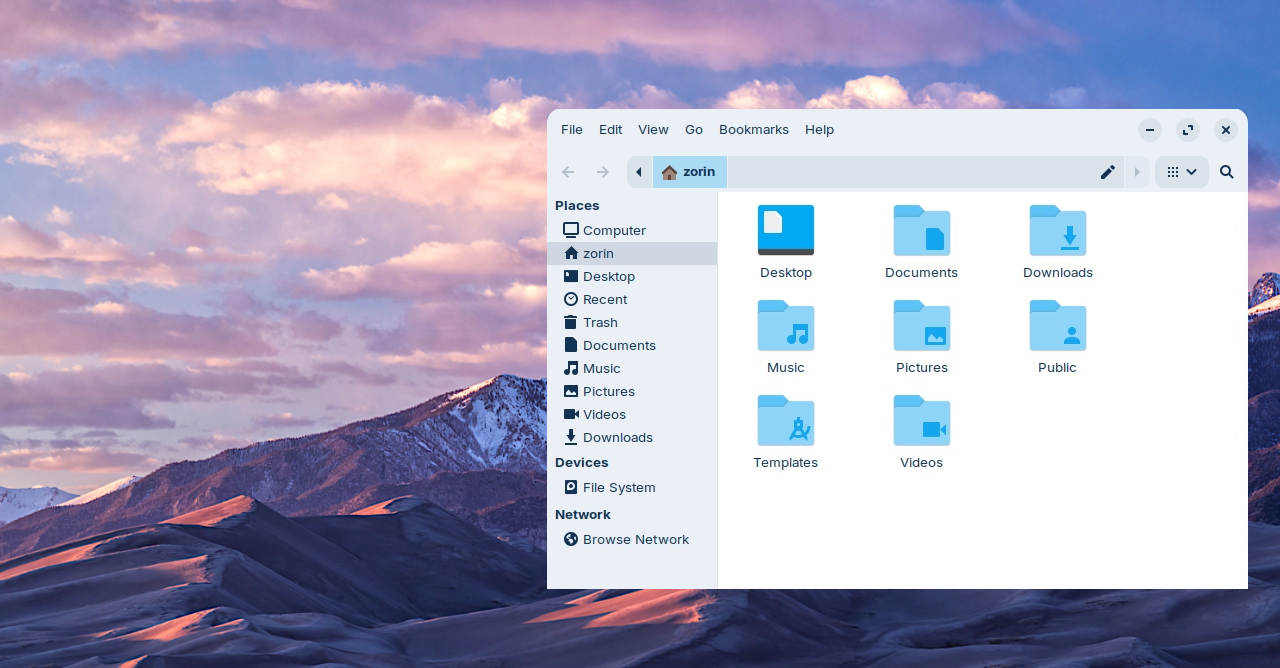This screenshot has height=668, width=1280.
Task: Click the back navigation arrow
Action: tap(568, 172)
